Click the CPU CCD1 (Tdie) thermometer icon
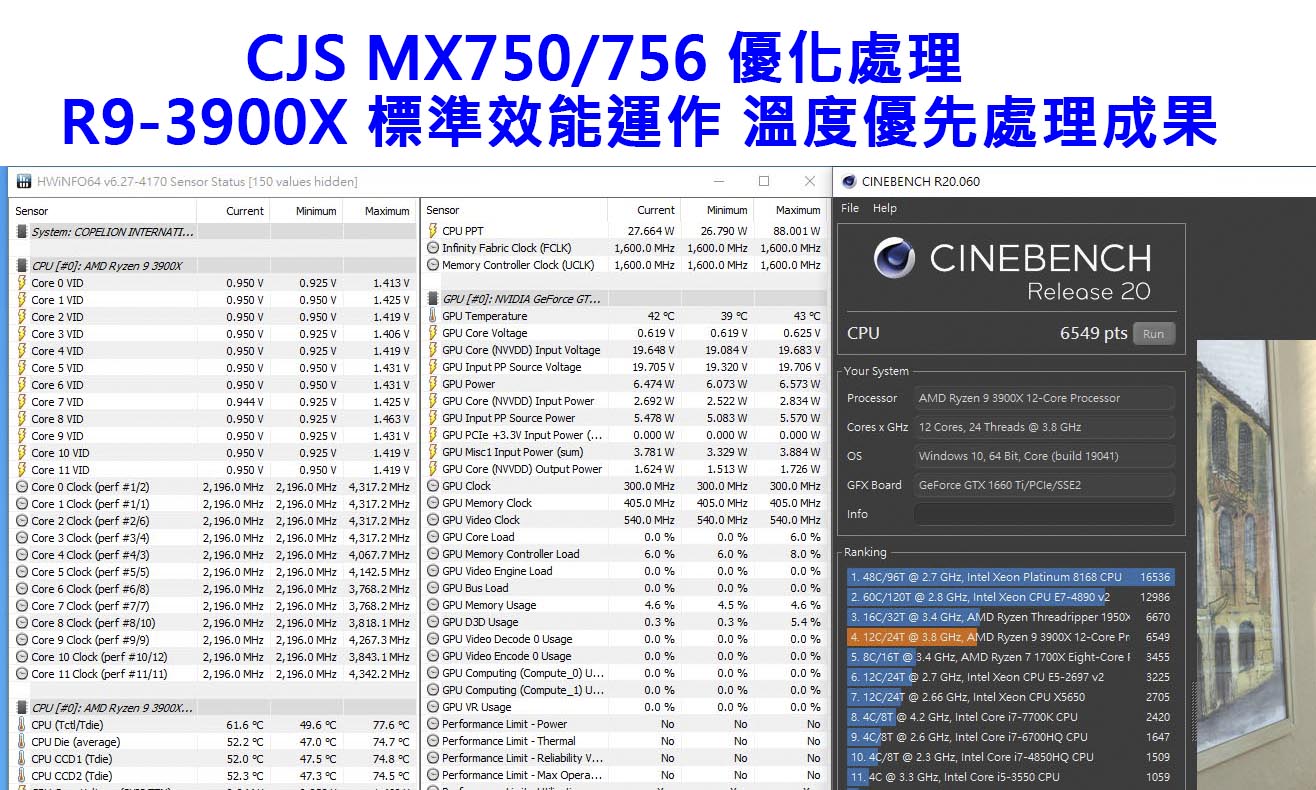The height and width of the screenshot is (790, 1316). 22,759
